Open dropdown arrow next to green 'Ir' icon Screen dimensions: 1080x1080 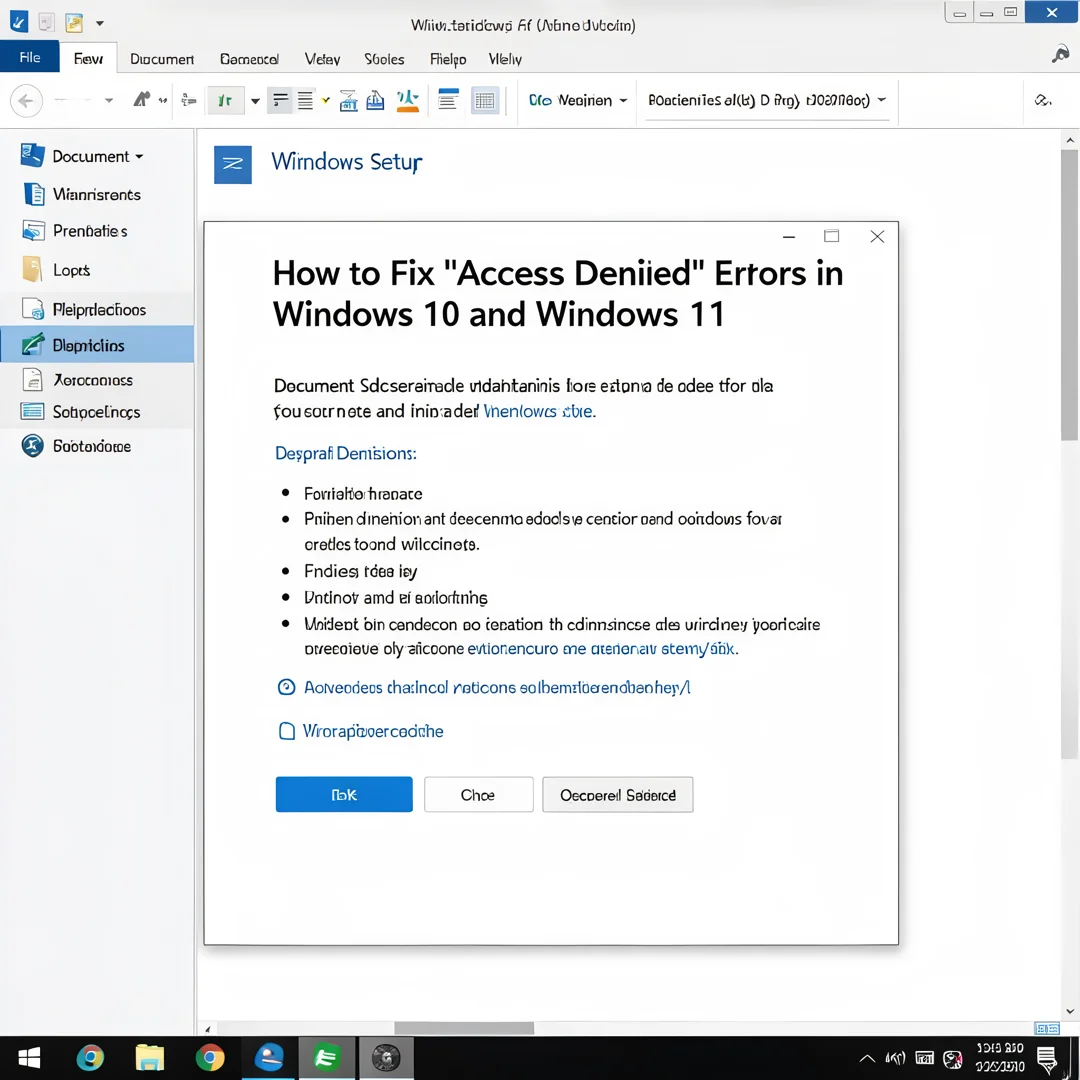click(x=255, y=101)
